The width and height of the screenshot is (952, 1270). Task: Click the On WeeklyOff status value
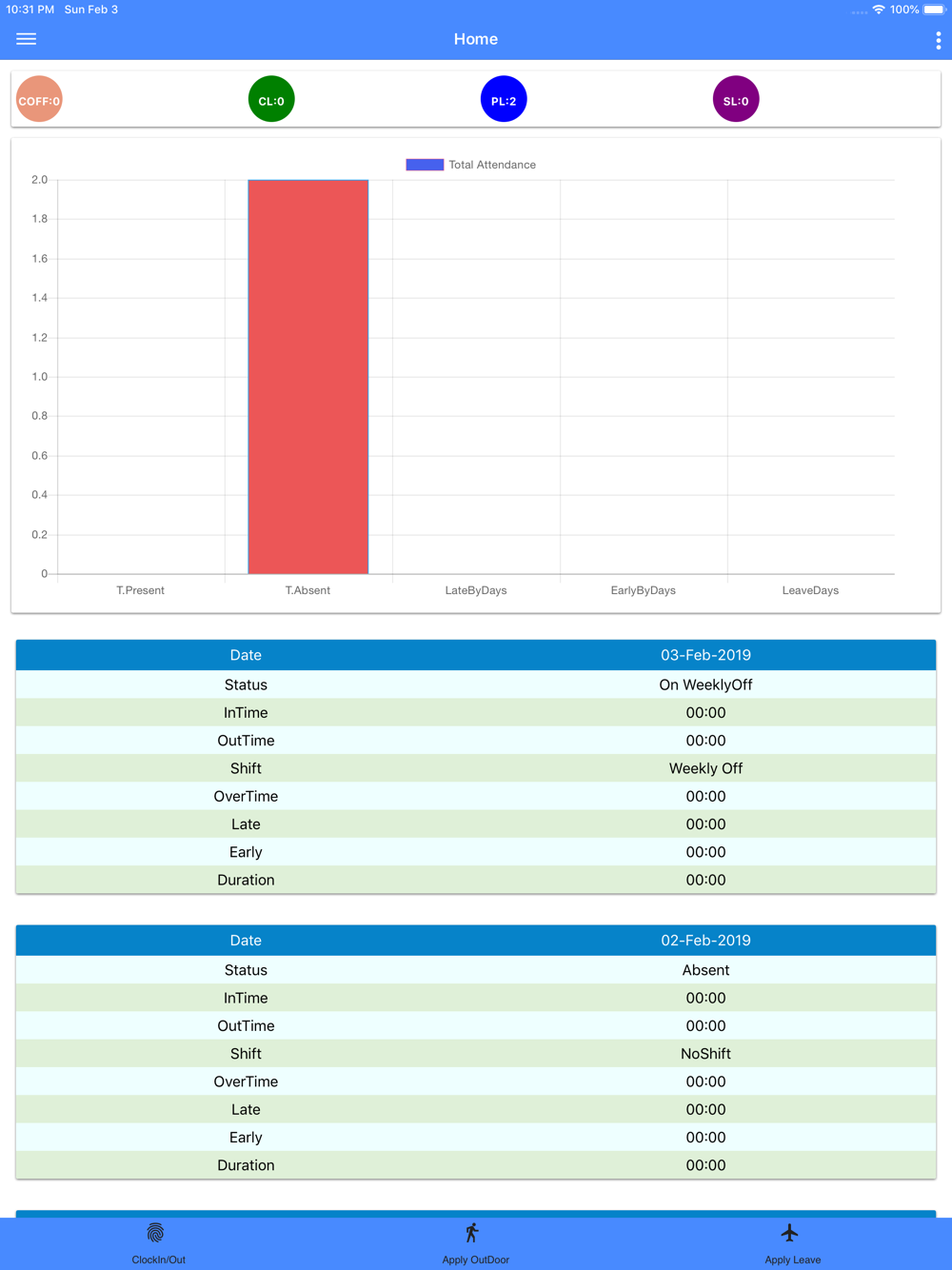click(705, 685)
